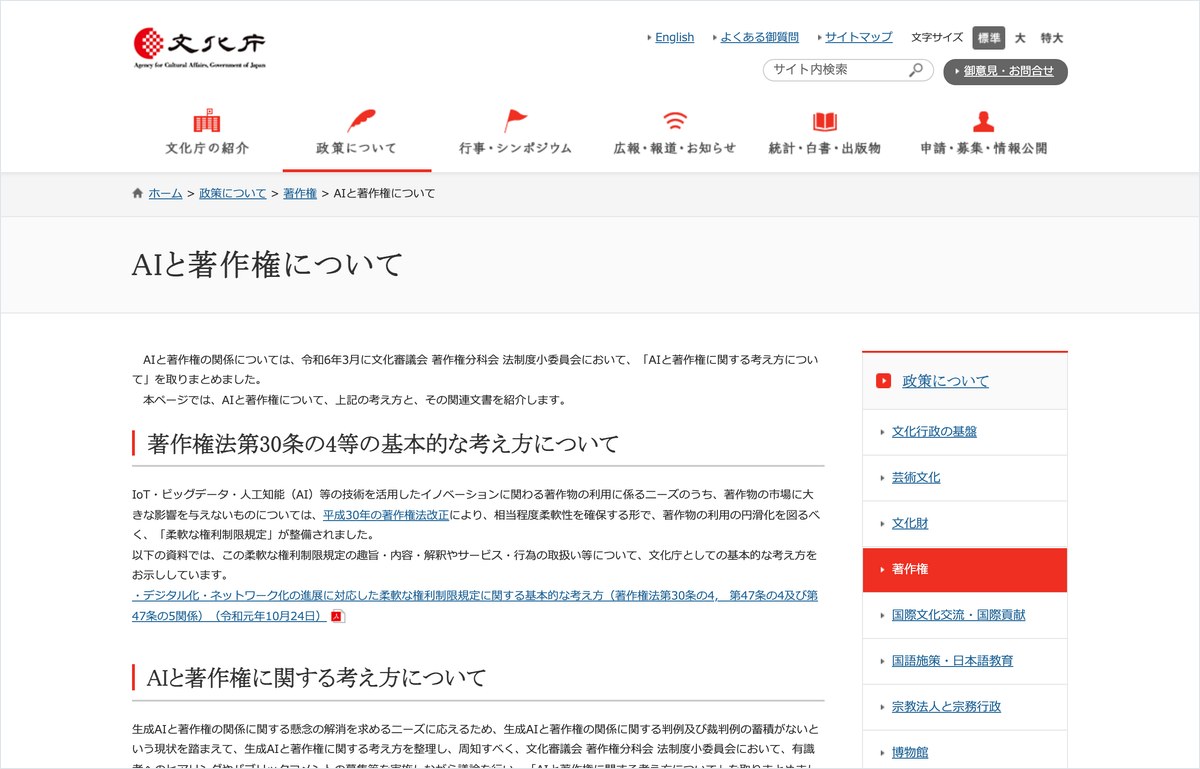
Task: Click the building icon above 文化庁の紹介
Action: pos(207,121)
